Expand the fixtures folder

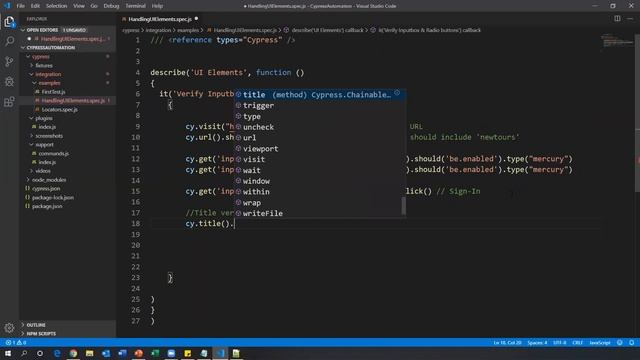[43, 65]
